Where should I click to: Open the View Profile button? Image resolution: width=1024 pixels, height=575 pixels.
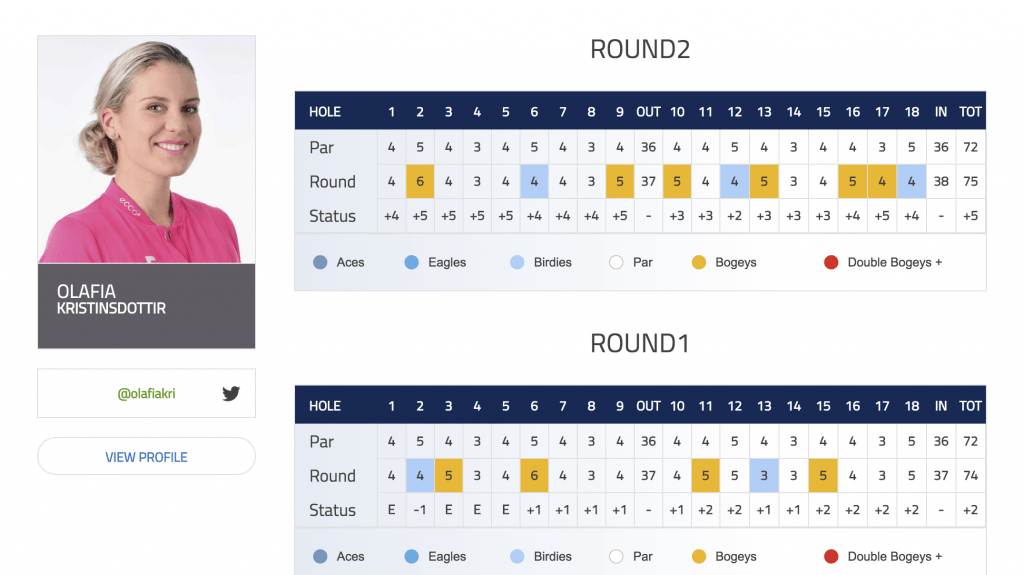coord(146,457)
